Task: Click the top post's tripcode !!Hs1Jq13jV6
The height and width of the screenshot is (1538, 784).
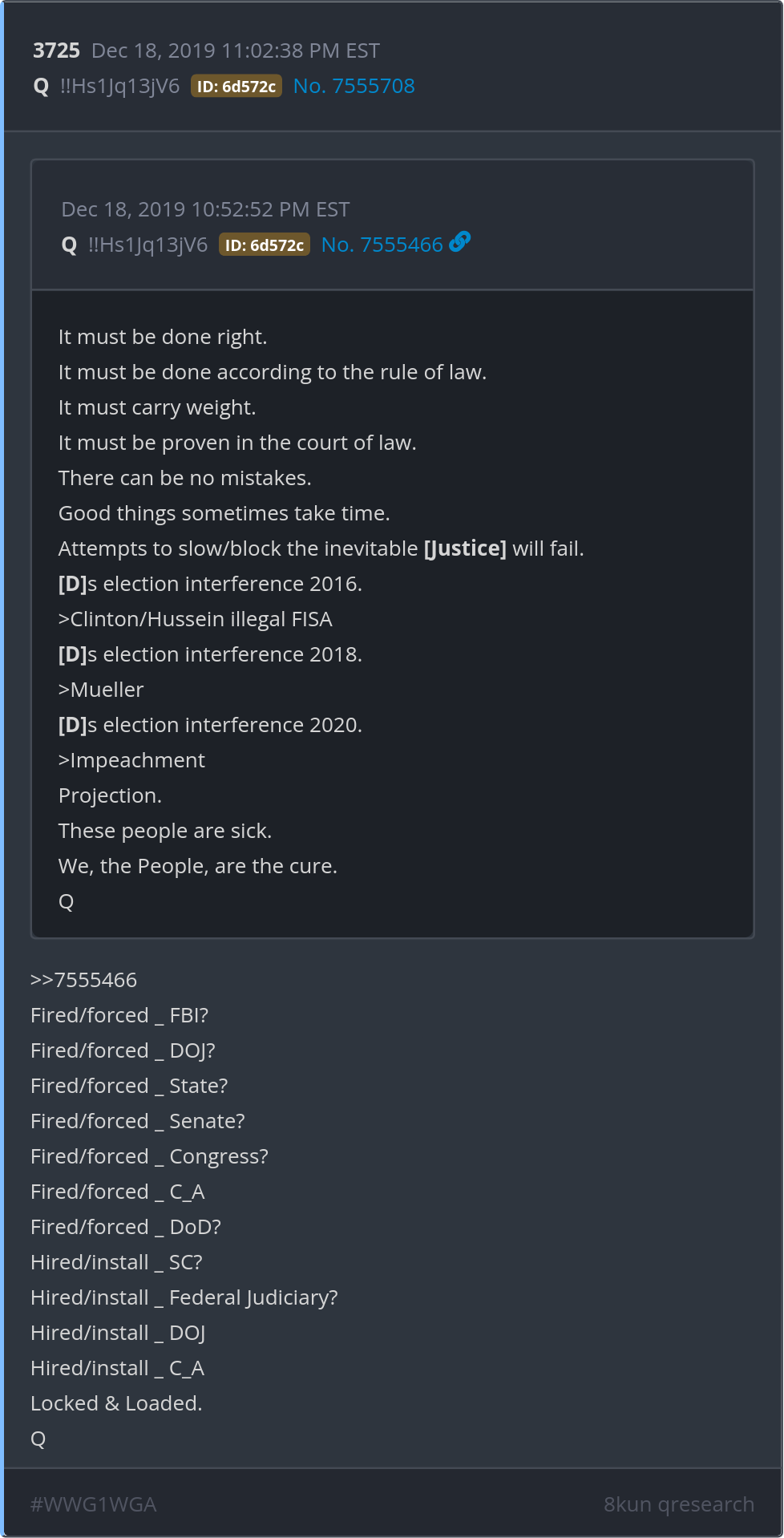Action: (119, 87)
